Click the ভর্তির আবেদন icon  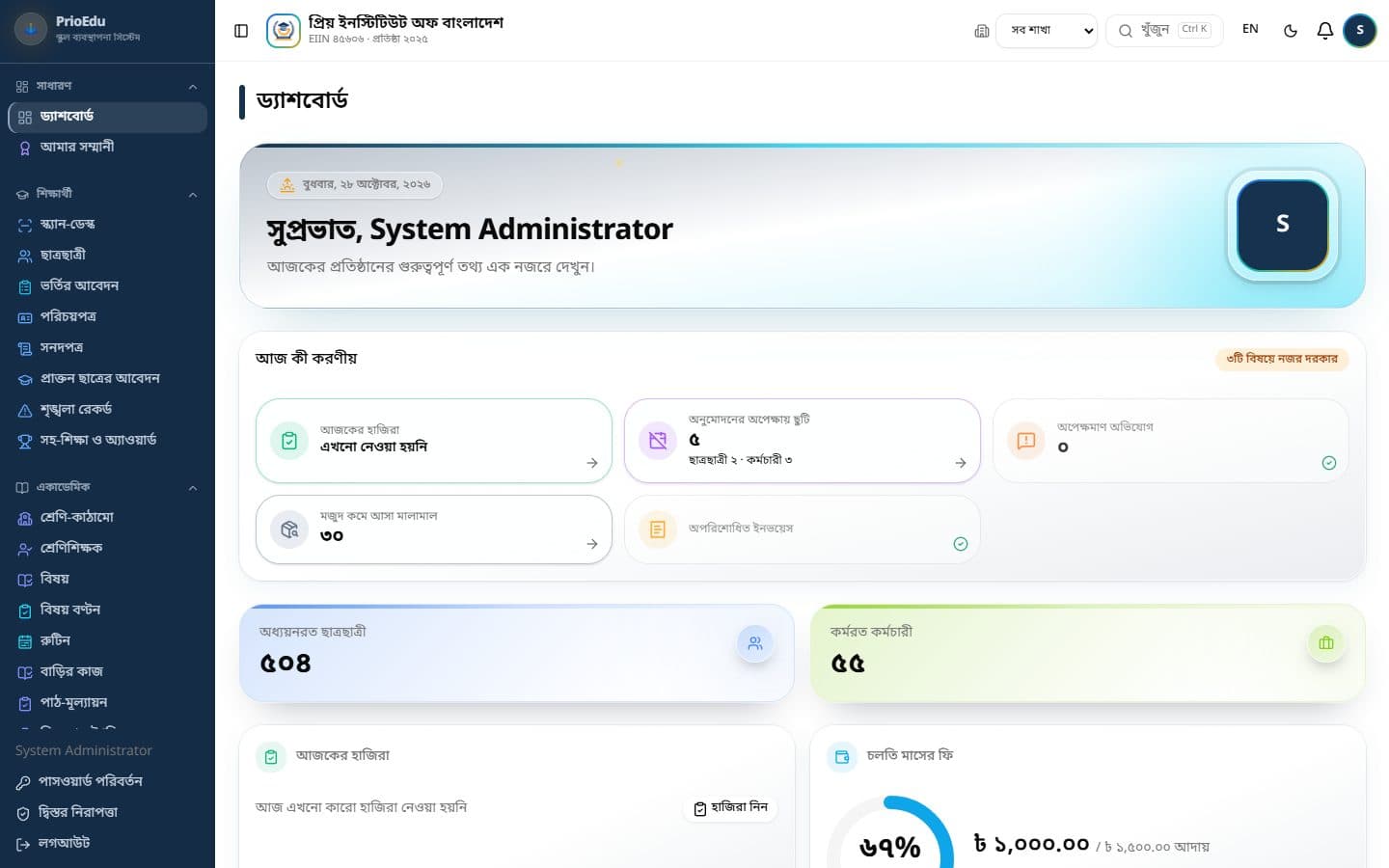pyautogui.click(x=25, y=286)
